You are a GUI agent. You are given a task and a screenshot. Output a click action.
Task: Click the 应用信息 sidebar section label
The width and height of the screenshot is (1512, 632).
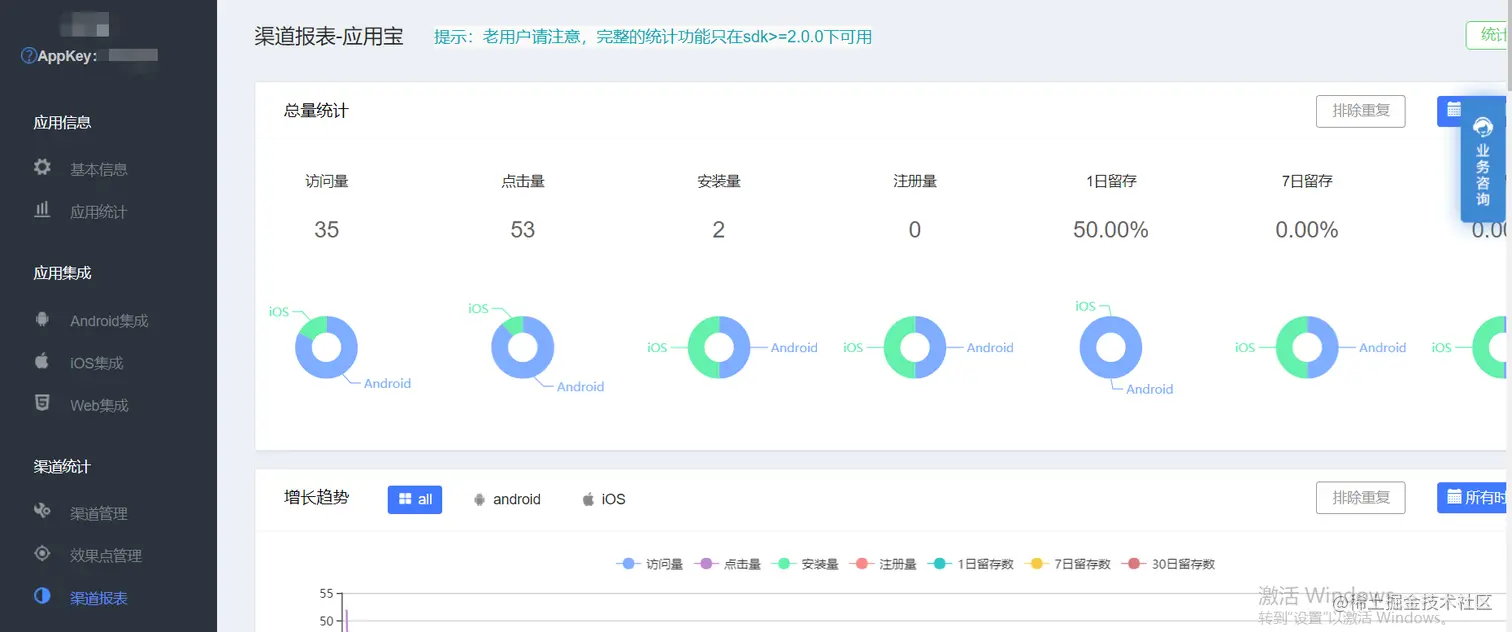coord(62,122)
